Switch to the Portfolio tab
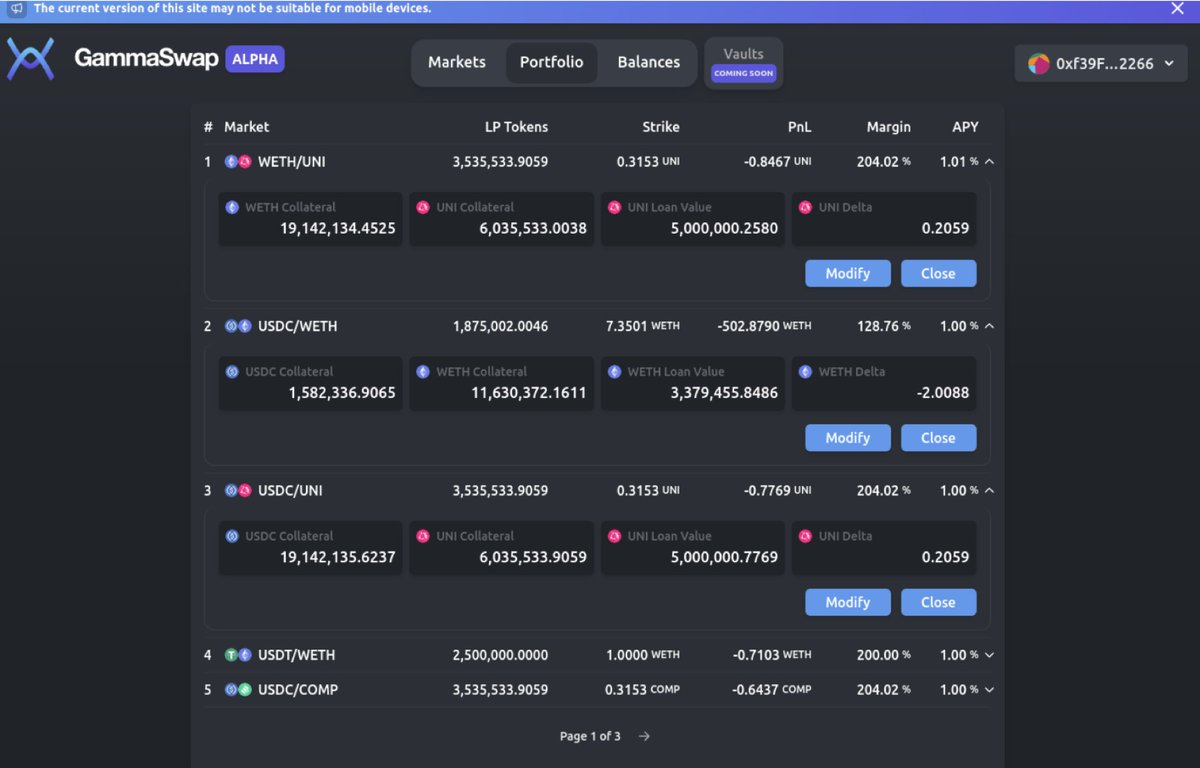 pos(551,62)
